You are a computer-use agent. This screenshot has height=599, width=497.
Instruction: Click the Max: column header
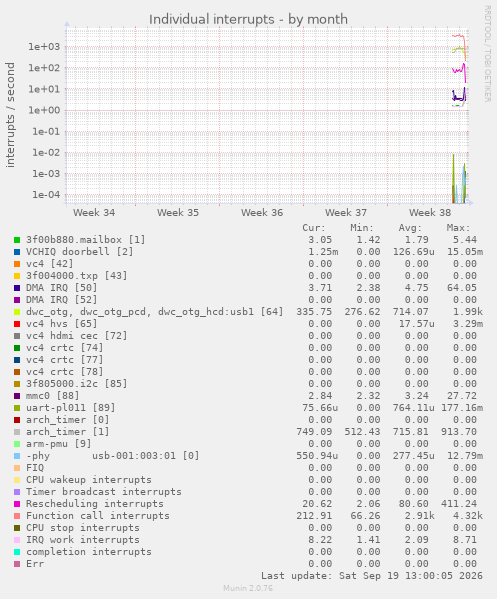point(458,228)
